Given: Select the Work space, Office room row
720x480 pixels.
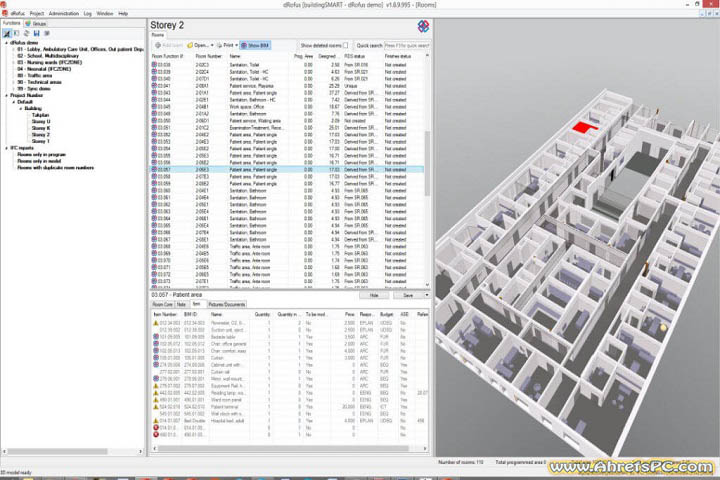Looking at the screenshot, I should (288, 107).
